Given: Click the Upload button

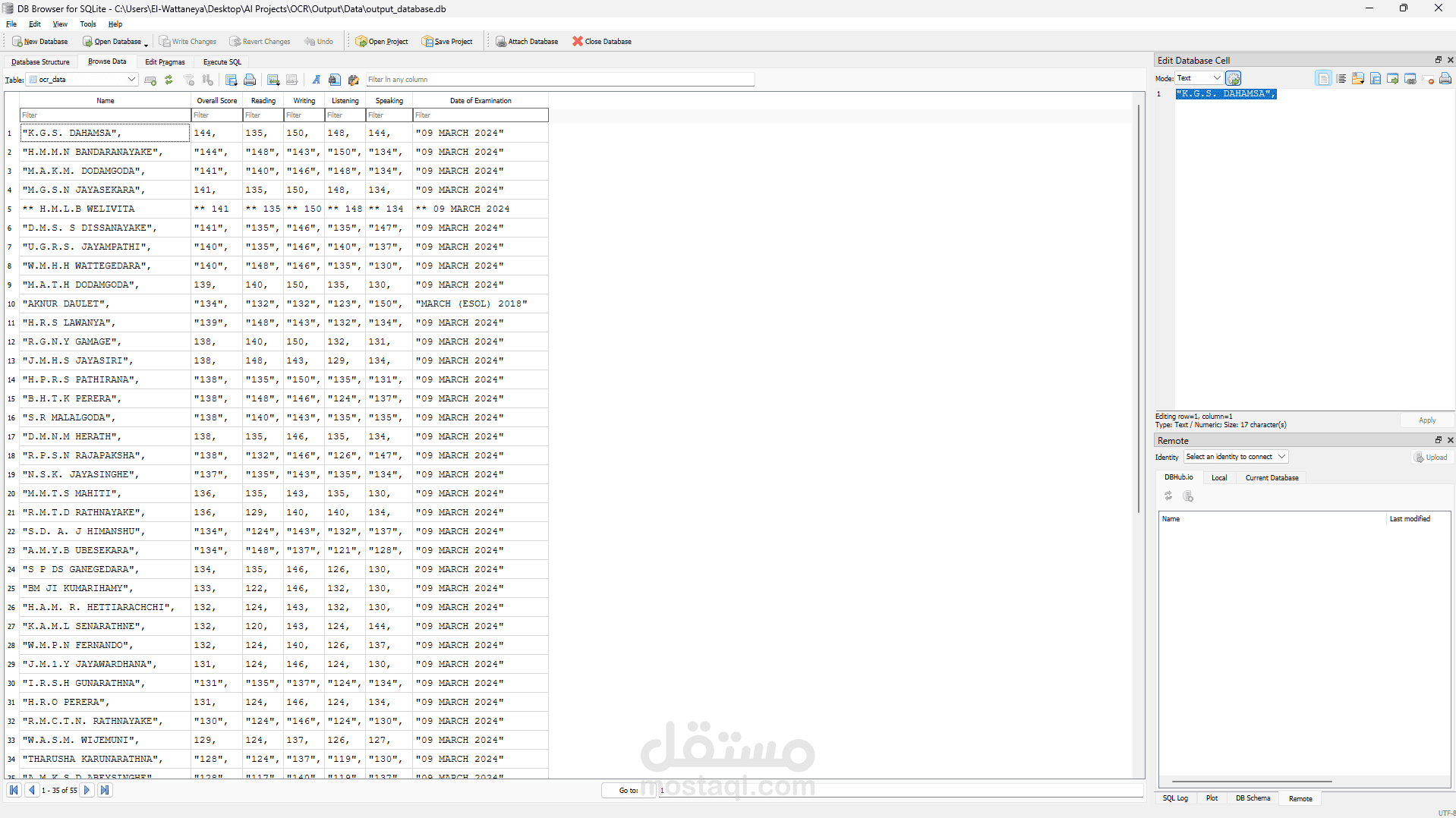Looking at the screenshot, I should [1431, 458].
